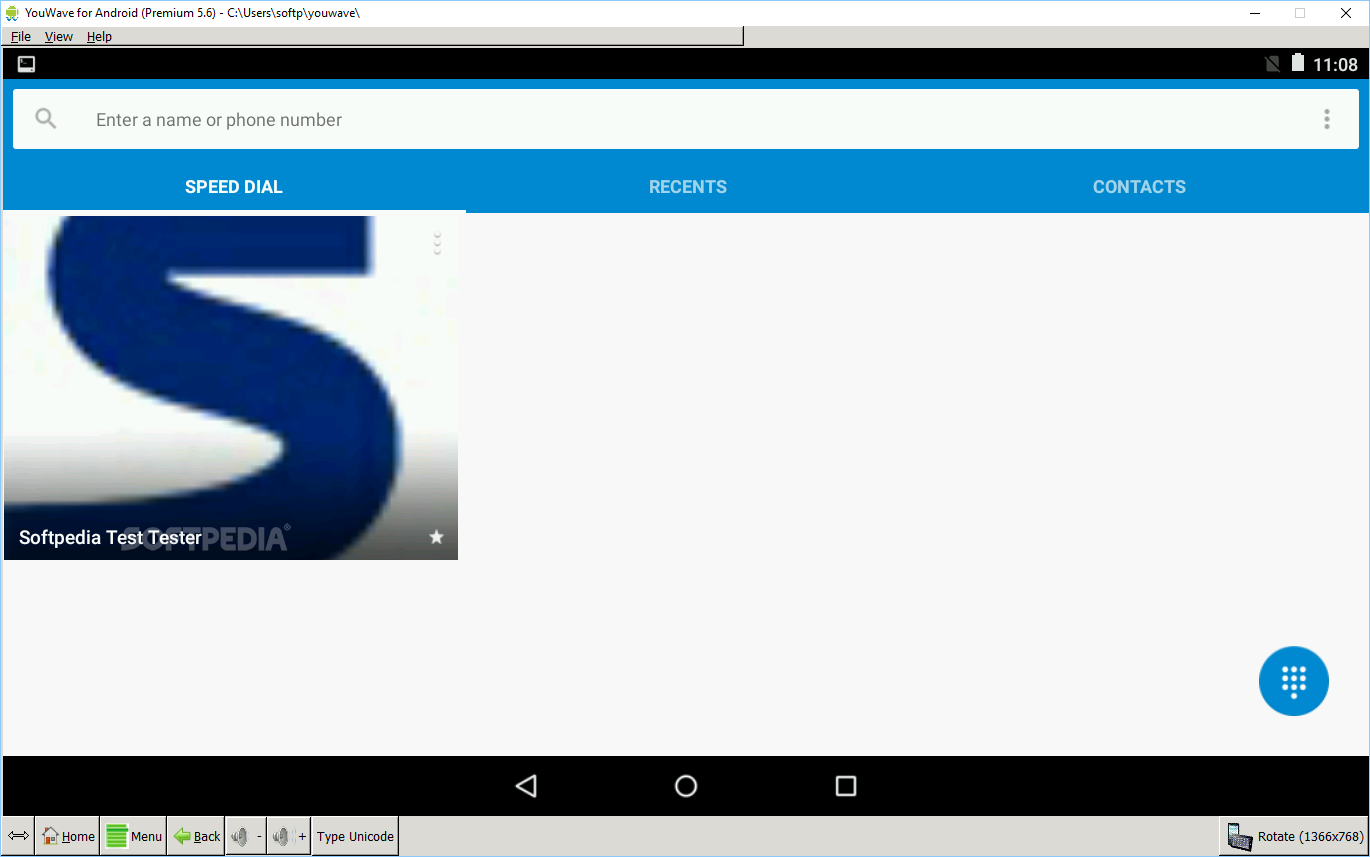This screenshot has height=857, width=1370.
Task: Click the notification icon in status bar
Action: tap(27, 64)
